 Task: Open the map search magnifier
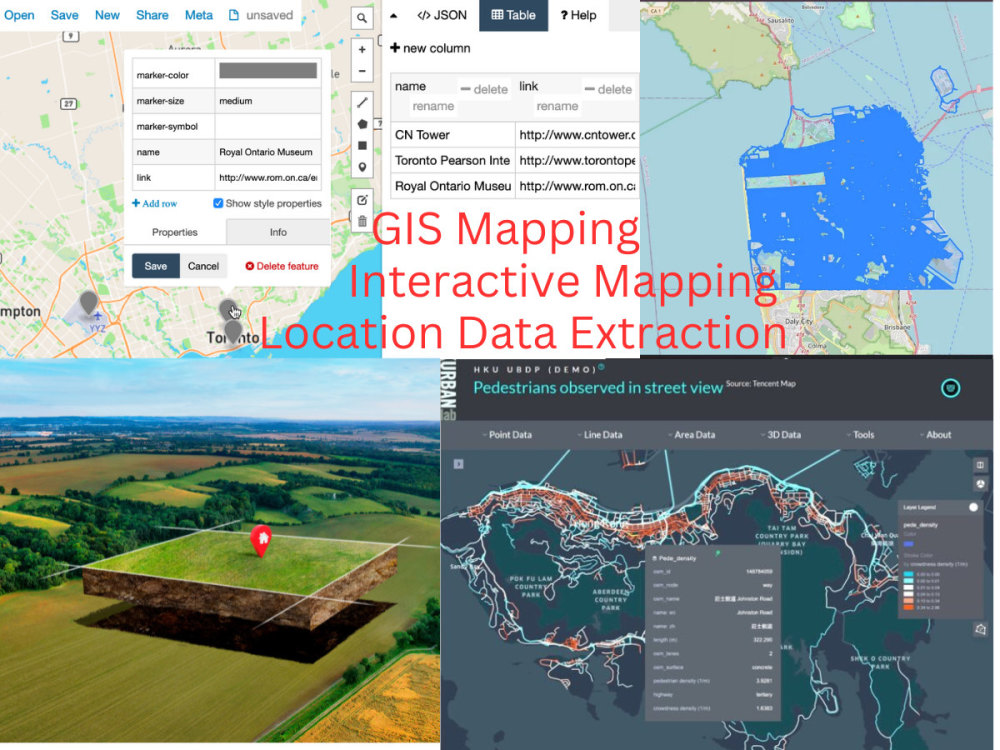point(362,17)
